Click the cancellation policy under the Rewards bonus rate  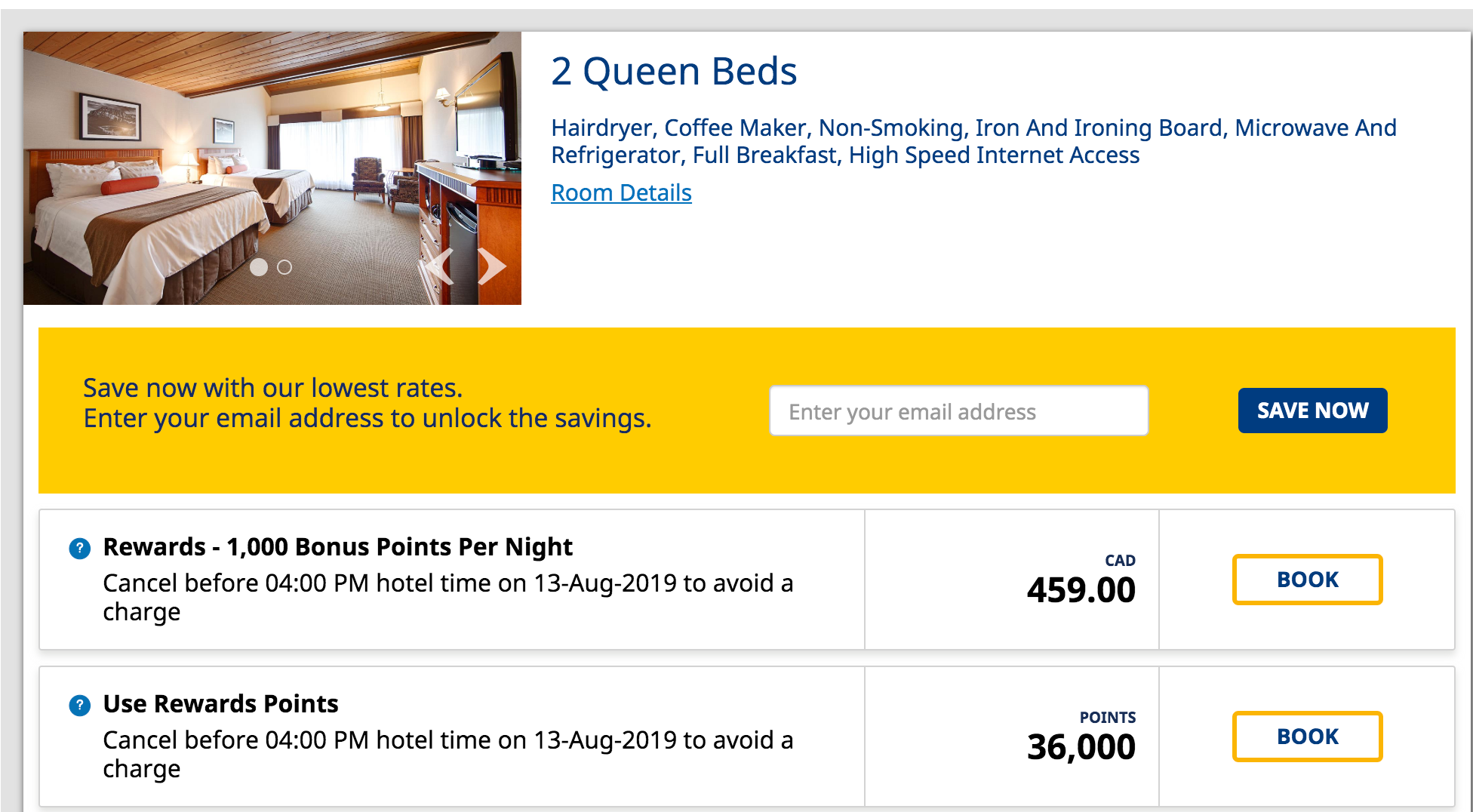coord(447,597)
